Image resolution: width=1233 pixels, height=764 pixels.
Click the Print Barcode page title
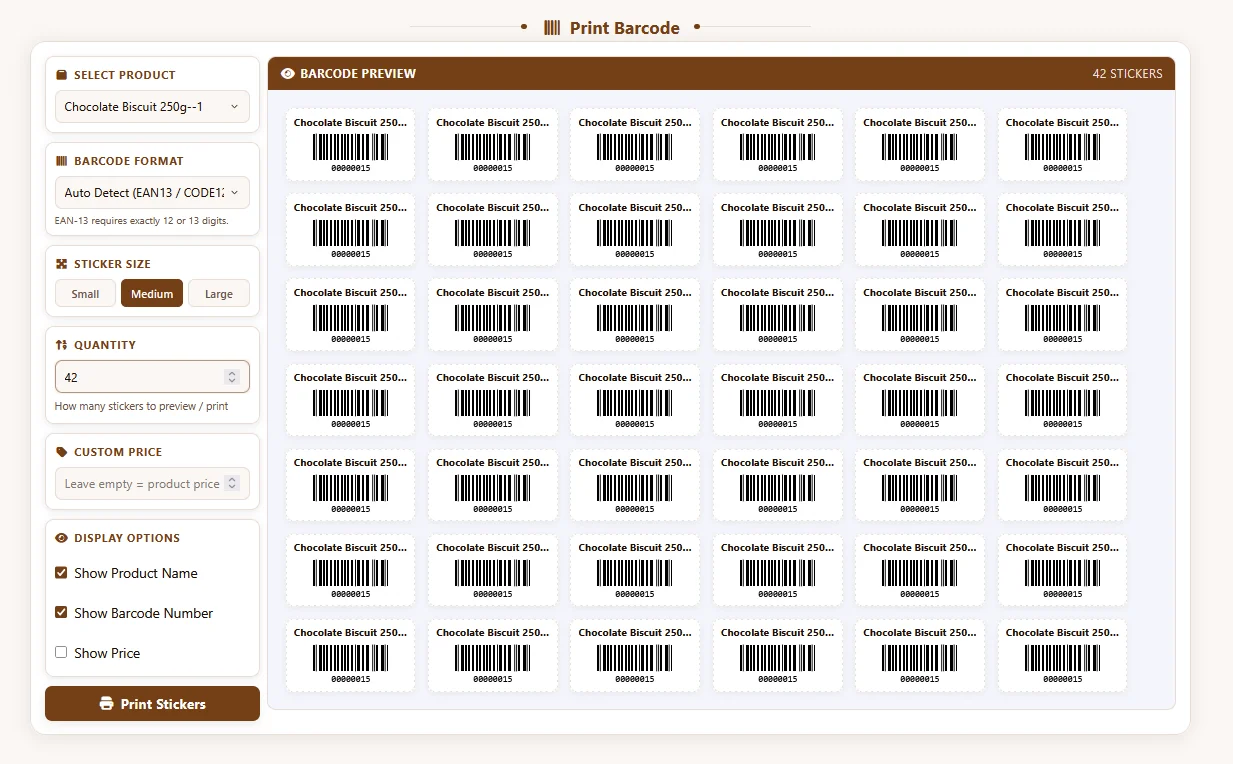625,28
